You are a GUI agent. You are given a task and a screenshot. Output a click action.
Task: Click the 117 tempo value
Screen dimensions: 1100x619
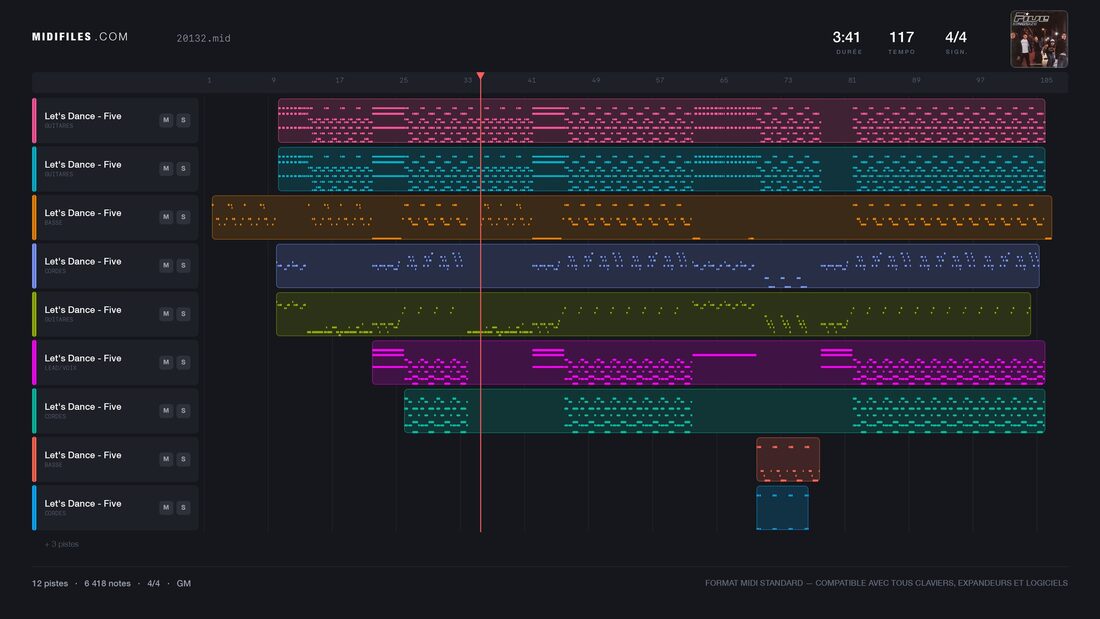(x=901, y=37)
